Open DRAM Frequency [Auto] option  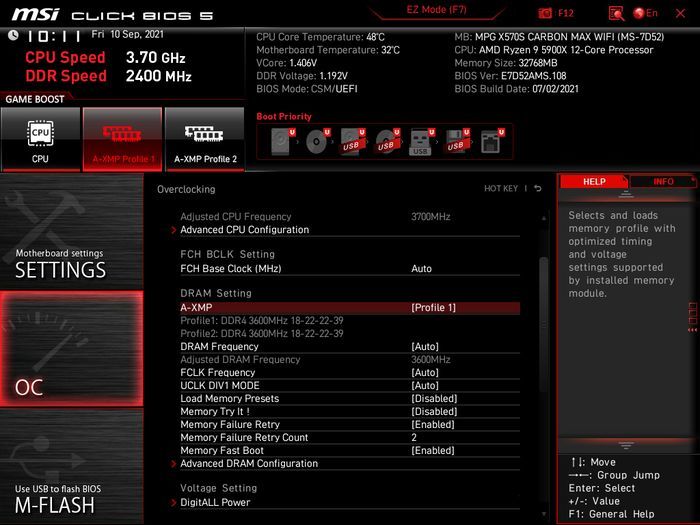(x=350, y=346)
